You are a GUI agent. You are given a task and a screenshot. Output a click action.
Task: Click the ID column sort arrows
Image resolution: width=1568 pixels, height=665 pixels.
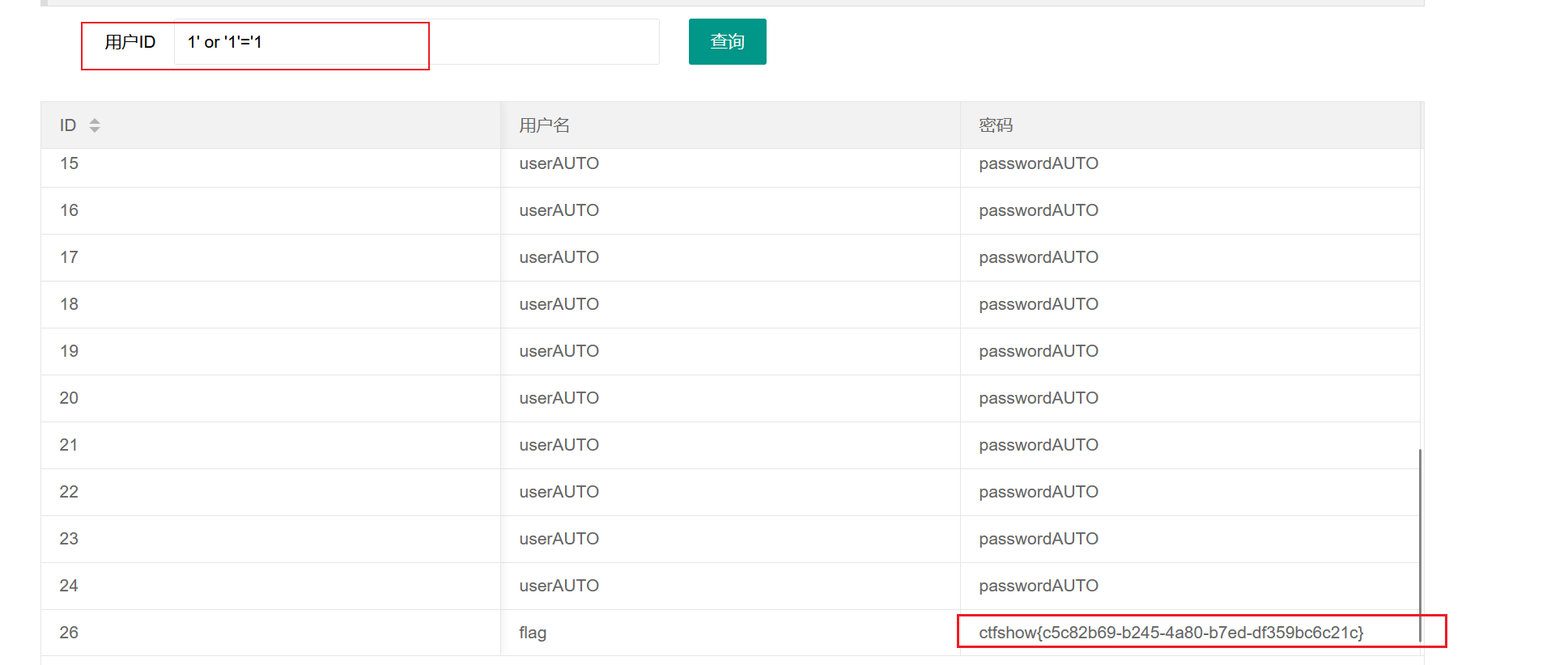point(95,125)
